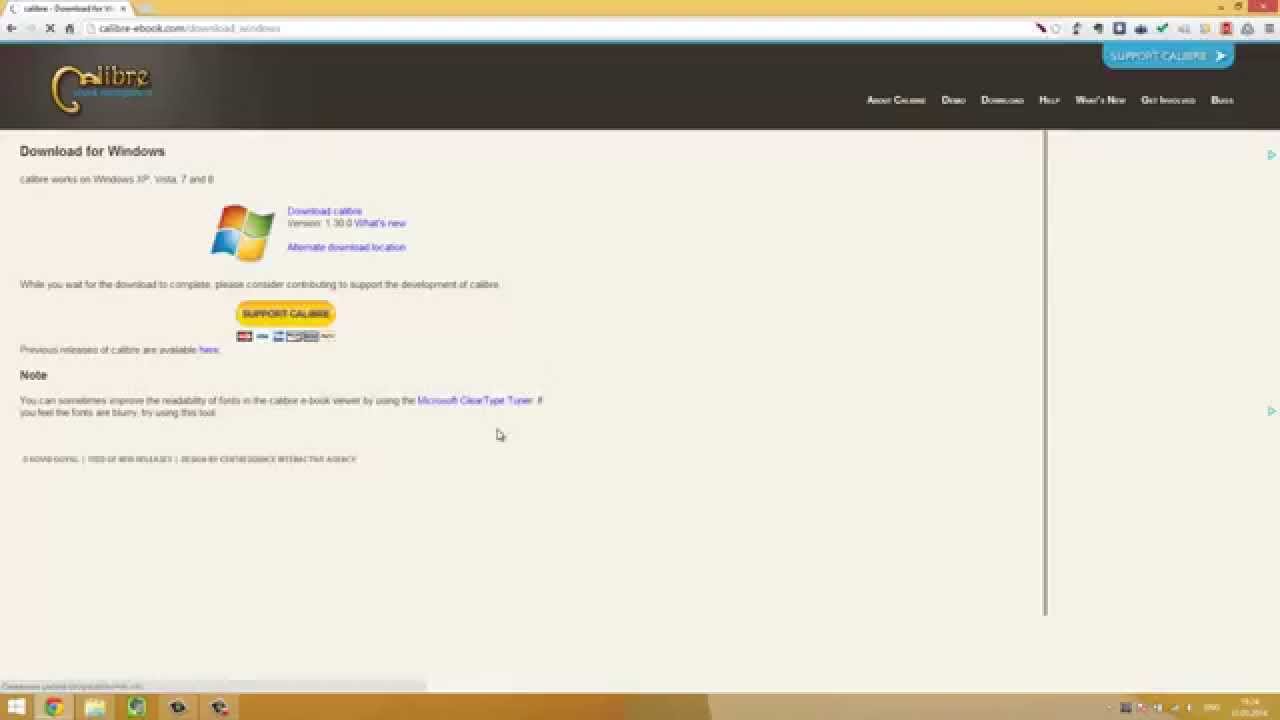This screenshot has width=1280, height=720.
Task: Click the Alternate download location link
Action: click(x=346, y=247)
